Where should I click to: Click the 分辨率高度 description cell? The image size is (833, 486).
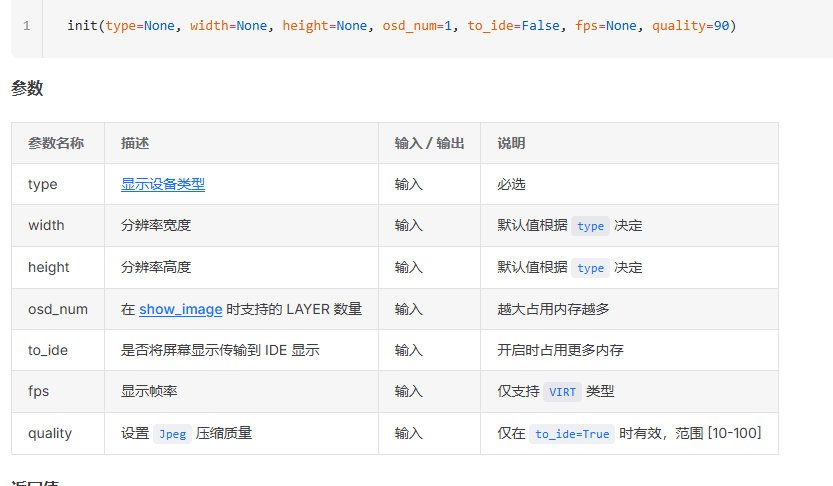tap(241, 267)
